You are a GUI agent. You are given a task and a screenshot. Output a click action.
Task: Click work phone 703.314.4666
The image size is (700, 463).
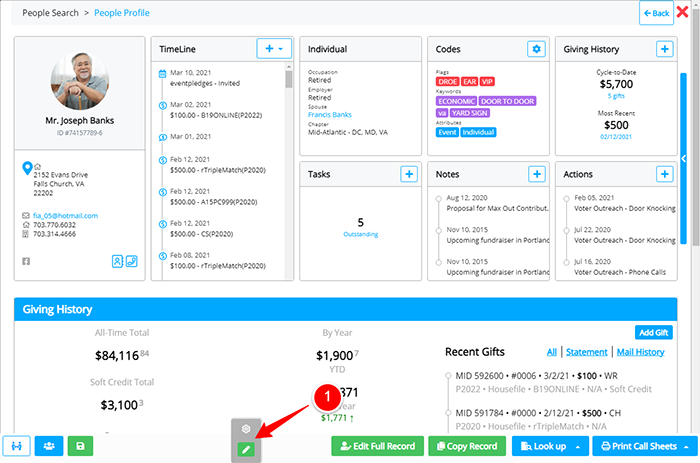(x=54, y=234)
